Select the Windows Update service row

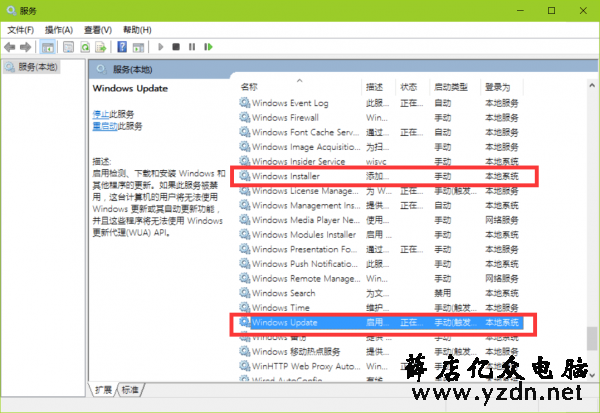[x=379, y=322]
